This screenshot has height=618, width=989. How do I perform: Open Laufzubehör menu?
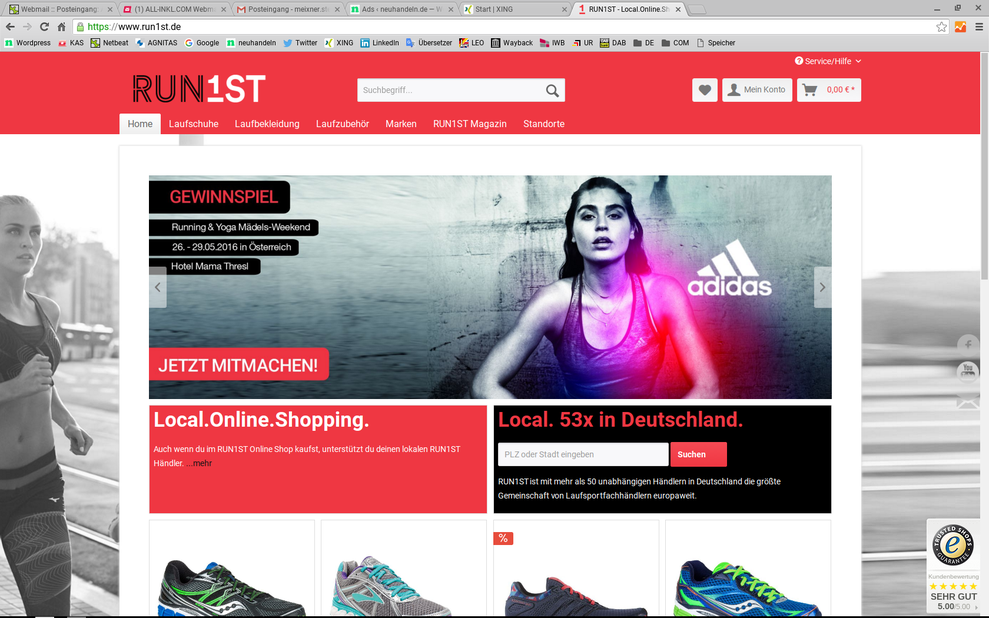342,124
